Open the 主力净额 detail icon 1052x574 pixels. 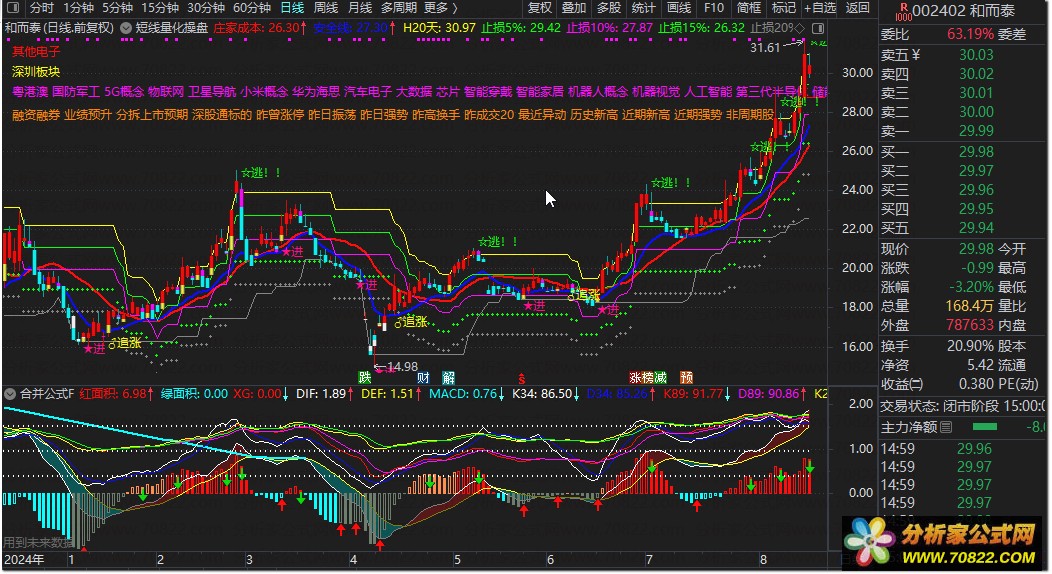pos(946,427)
